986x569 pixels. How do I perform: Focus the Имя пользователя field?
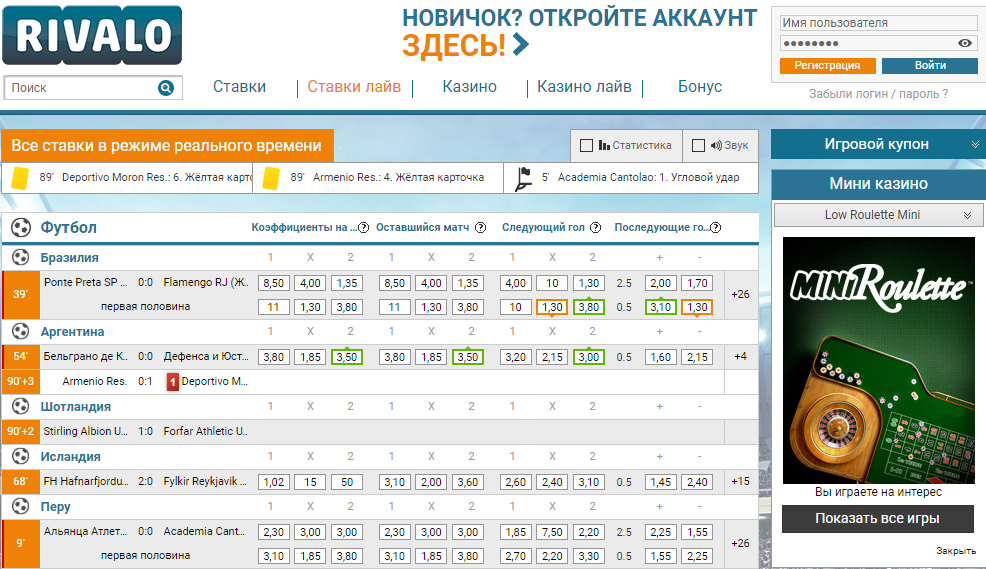coord(878,23)
